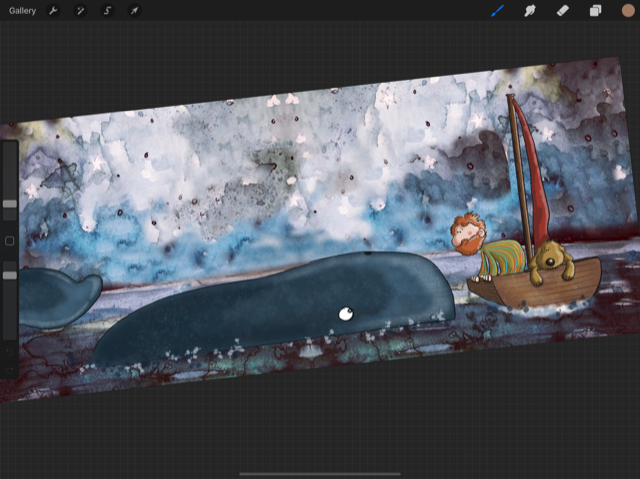Open the Actions wrench menu
Screen dimensions: 640x479
54,11
